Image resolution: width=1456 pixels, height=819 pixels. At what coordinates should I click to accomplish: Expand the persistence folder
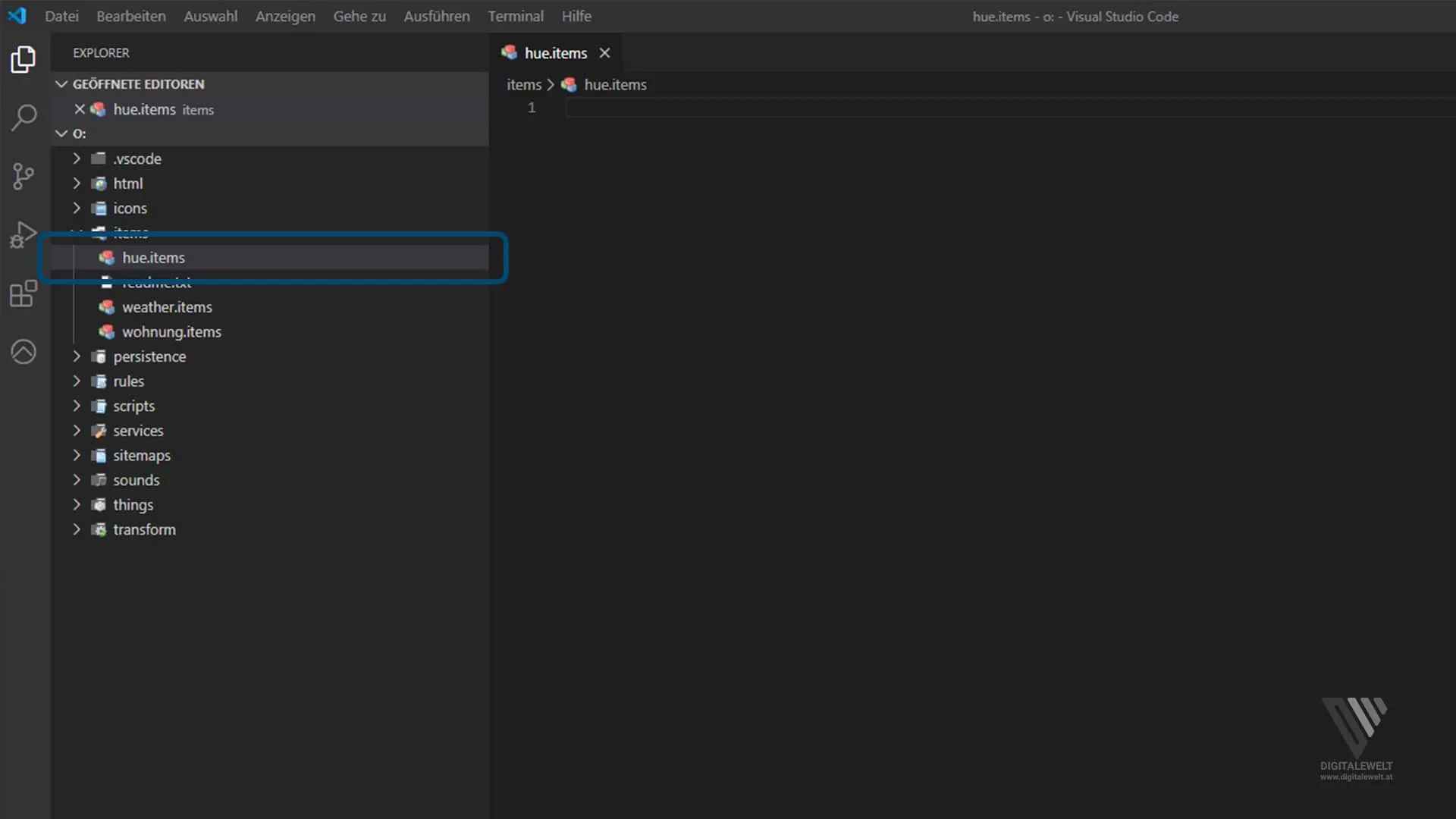pos(77,356)
